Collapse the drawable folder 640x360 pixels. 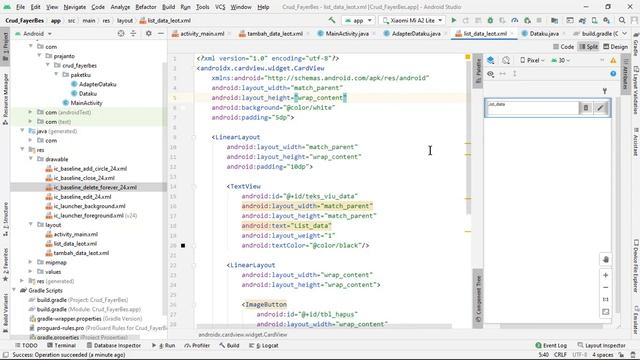pyautogui.click(x=31, y=159)
